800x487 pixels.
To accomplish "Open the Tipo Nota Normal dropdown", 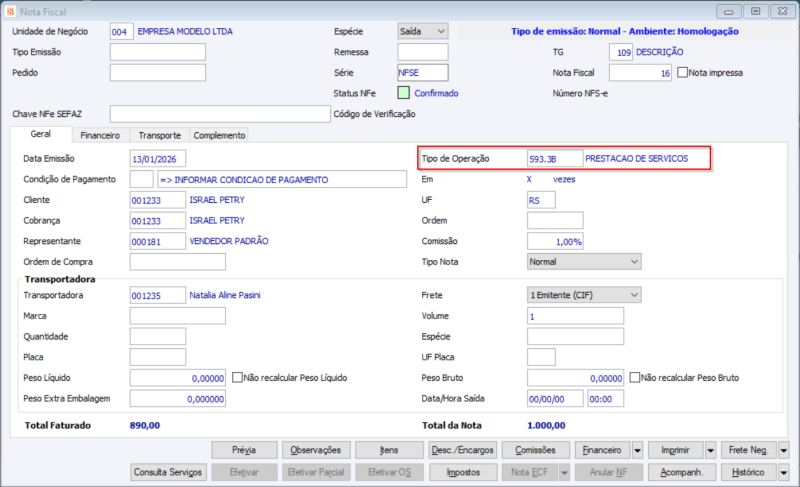I will [584, 262].
